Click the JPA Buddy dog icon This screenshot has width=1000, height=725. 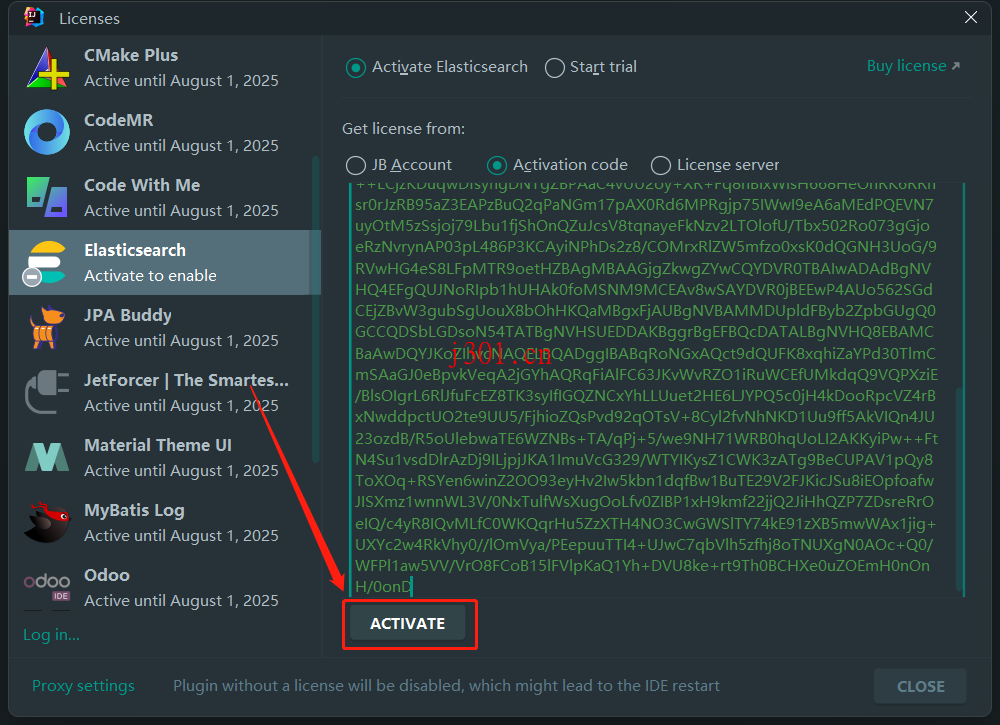(47, 328)
